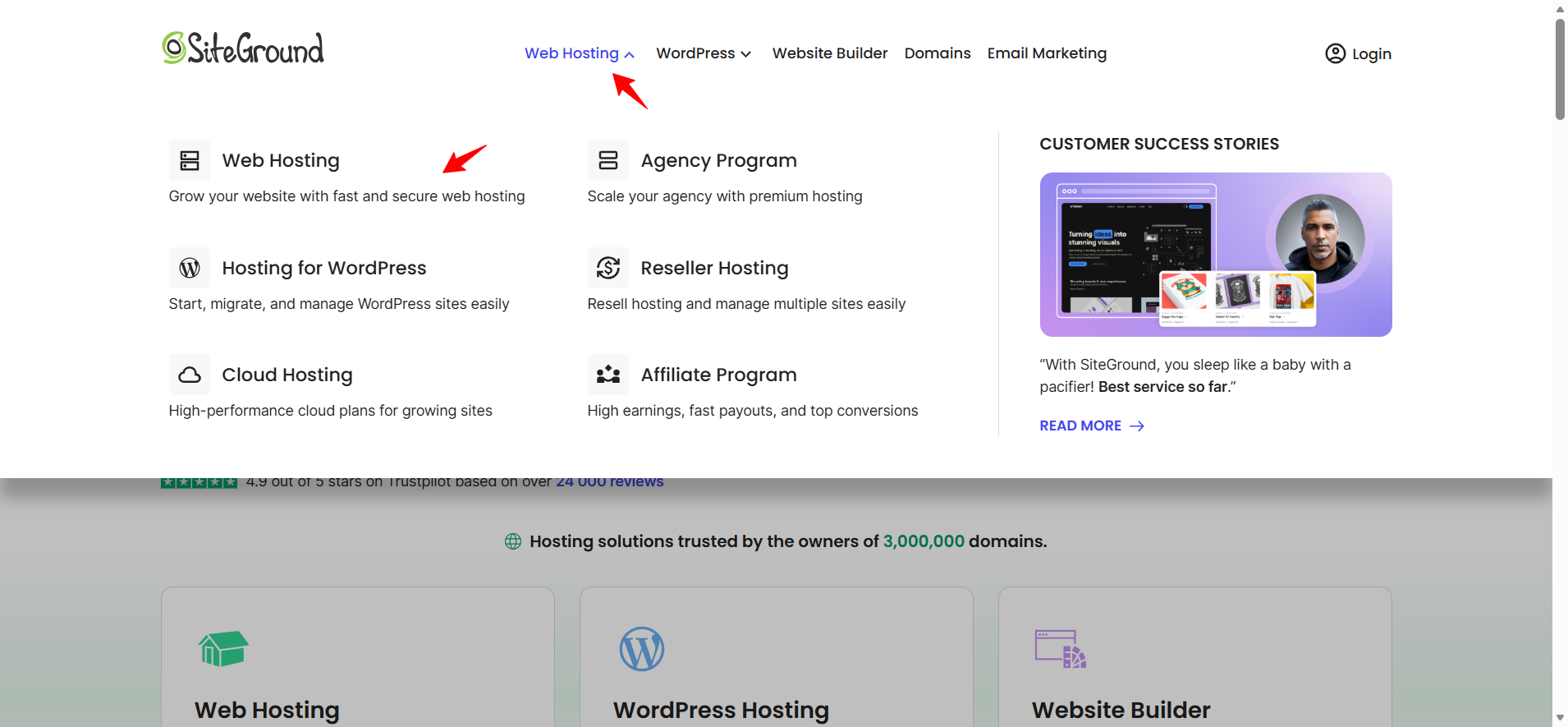
Task: Go to Website Builder nav item
Action: coord(830,53)
